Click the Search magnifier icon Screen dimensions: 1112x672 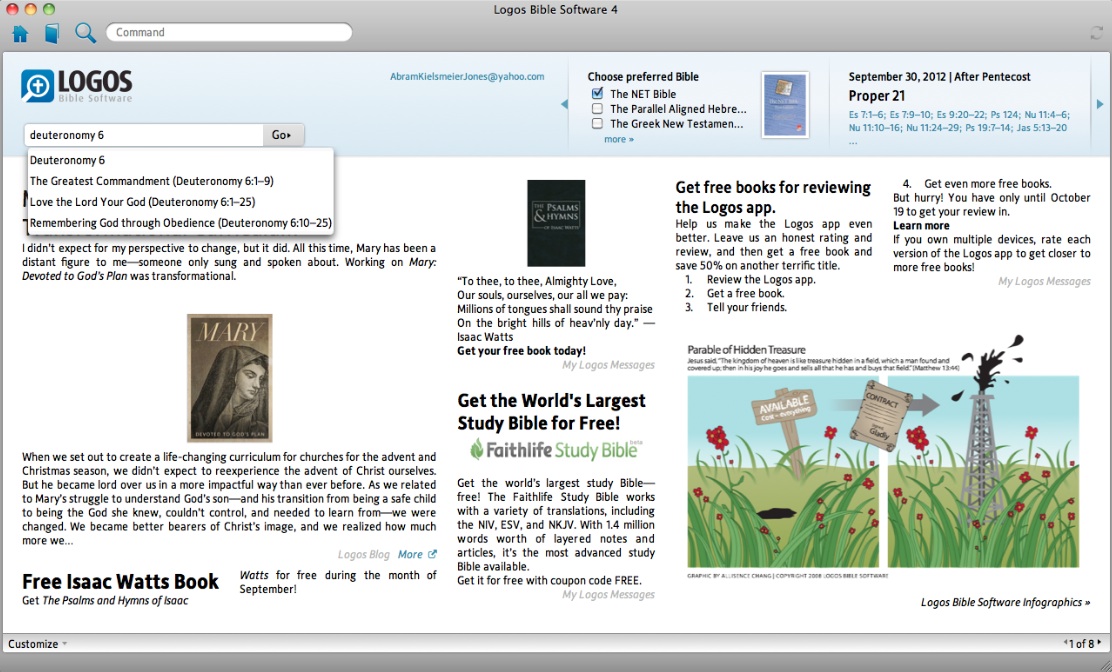pos(85,33)
